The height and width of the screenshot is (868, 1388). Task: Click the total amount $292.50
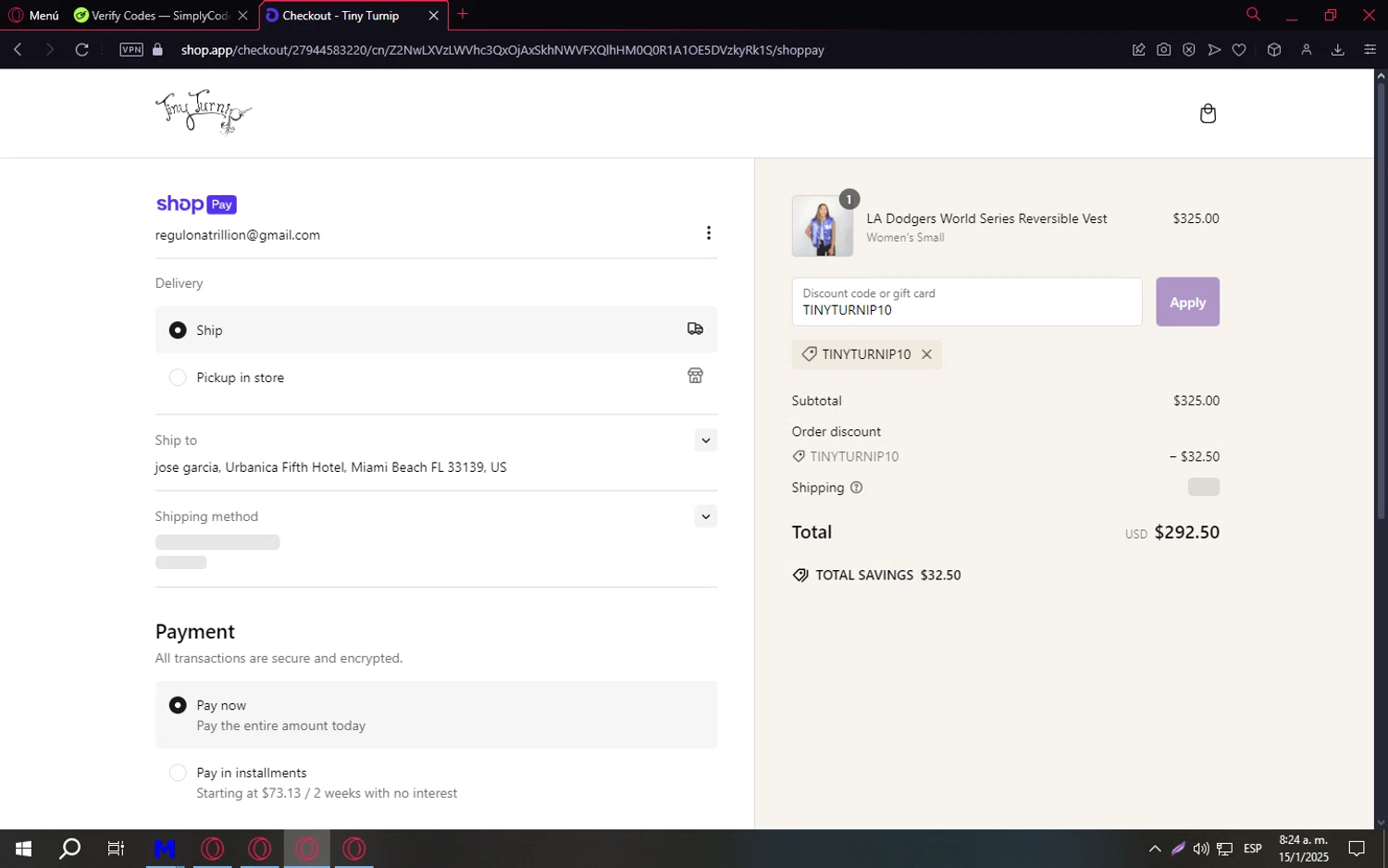point(1186,532)
